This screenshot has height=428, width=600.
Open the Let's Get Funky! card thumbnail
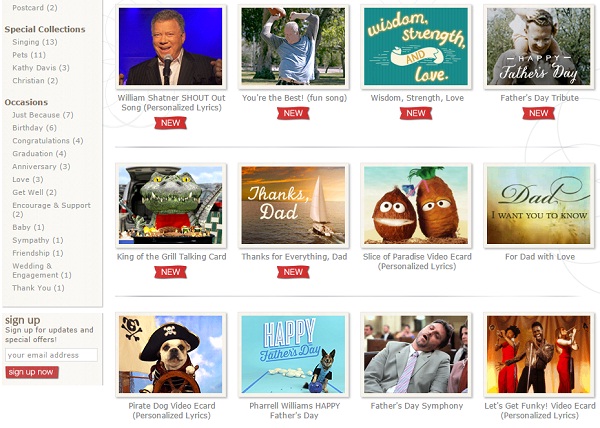tap(539, 355)
